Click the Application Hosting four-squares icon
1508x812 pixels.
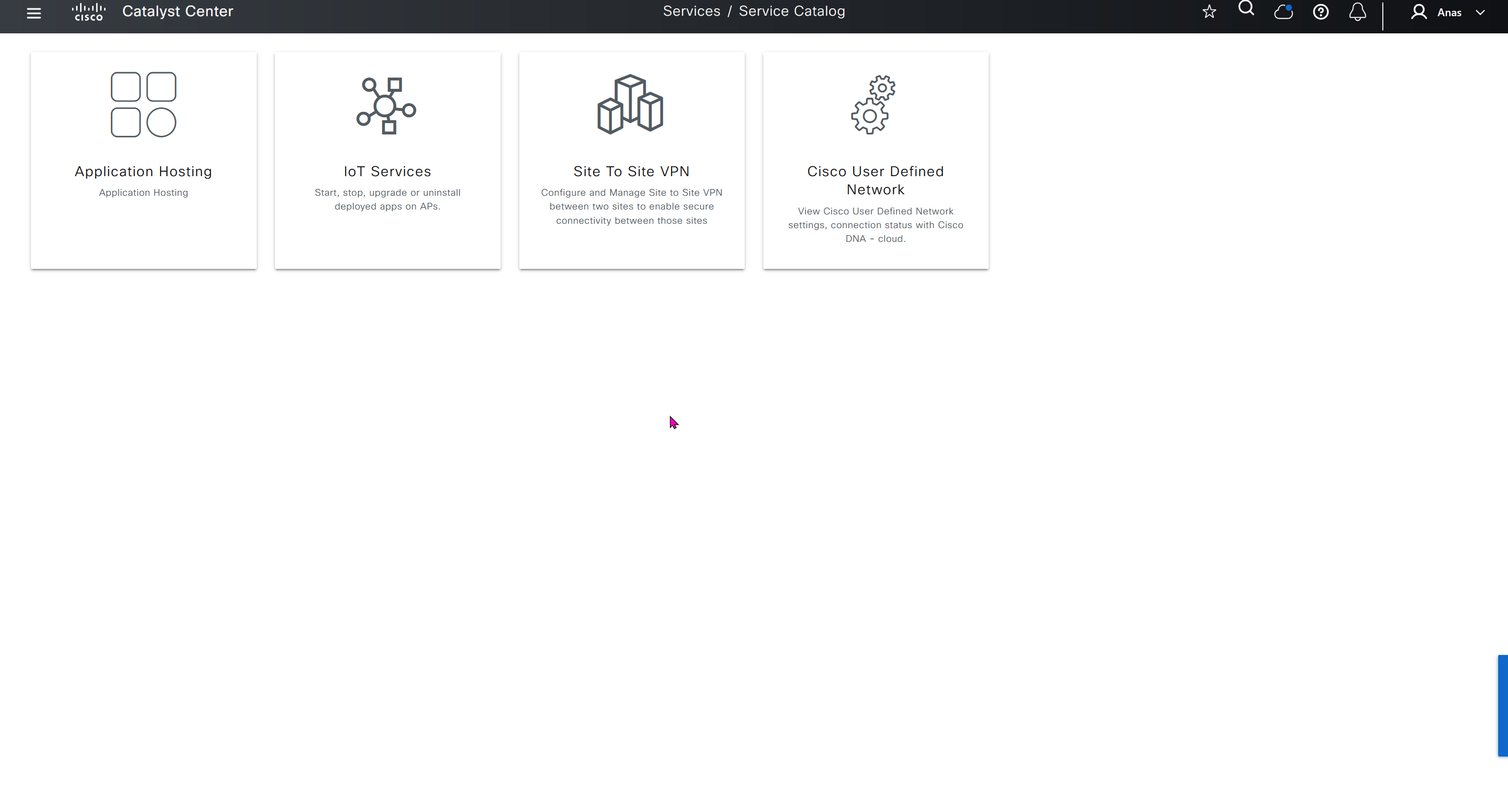pos(143,105)
